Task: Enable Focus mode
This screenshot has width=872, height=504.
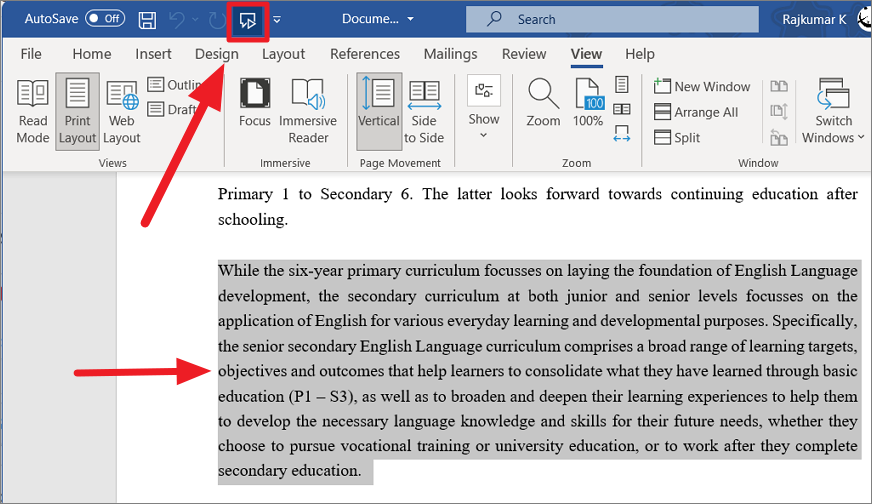Action: pos(255,103)
